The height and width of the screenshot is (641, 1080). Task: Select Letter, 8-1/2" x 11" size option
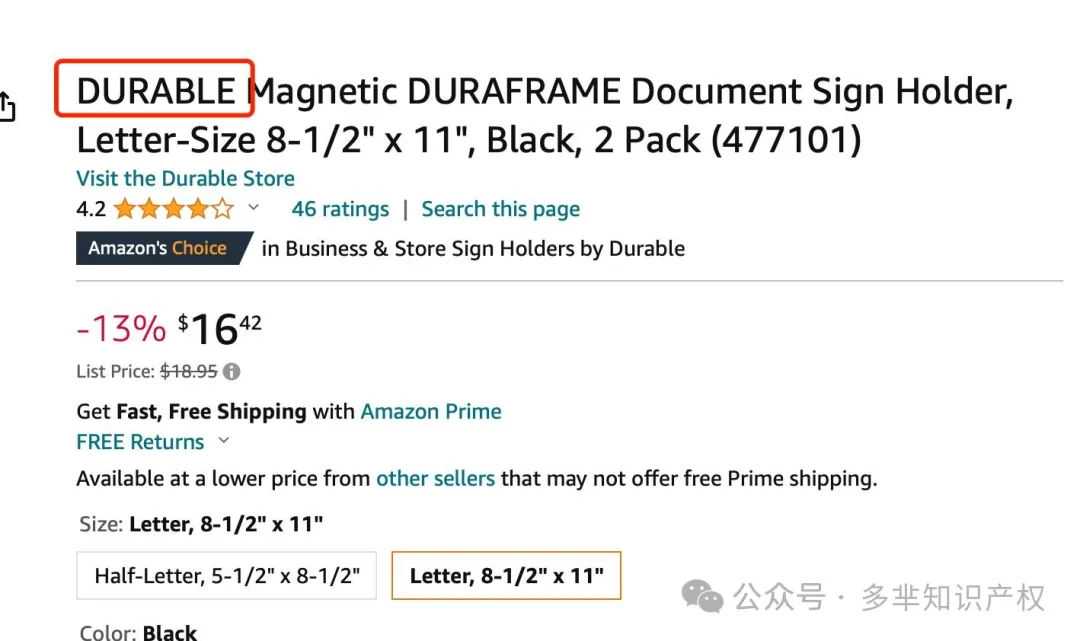pos(506,576)
